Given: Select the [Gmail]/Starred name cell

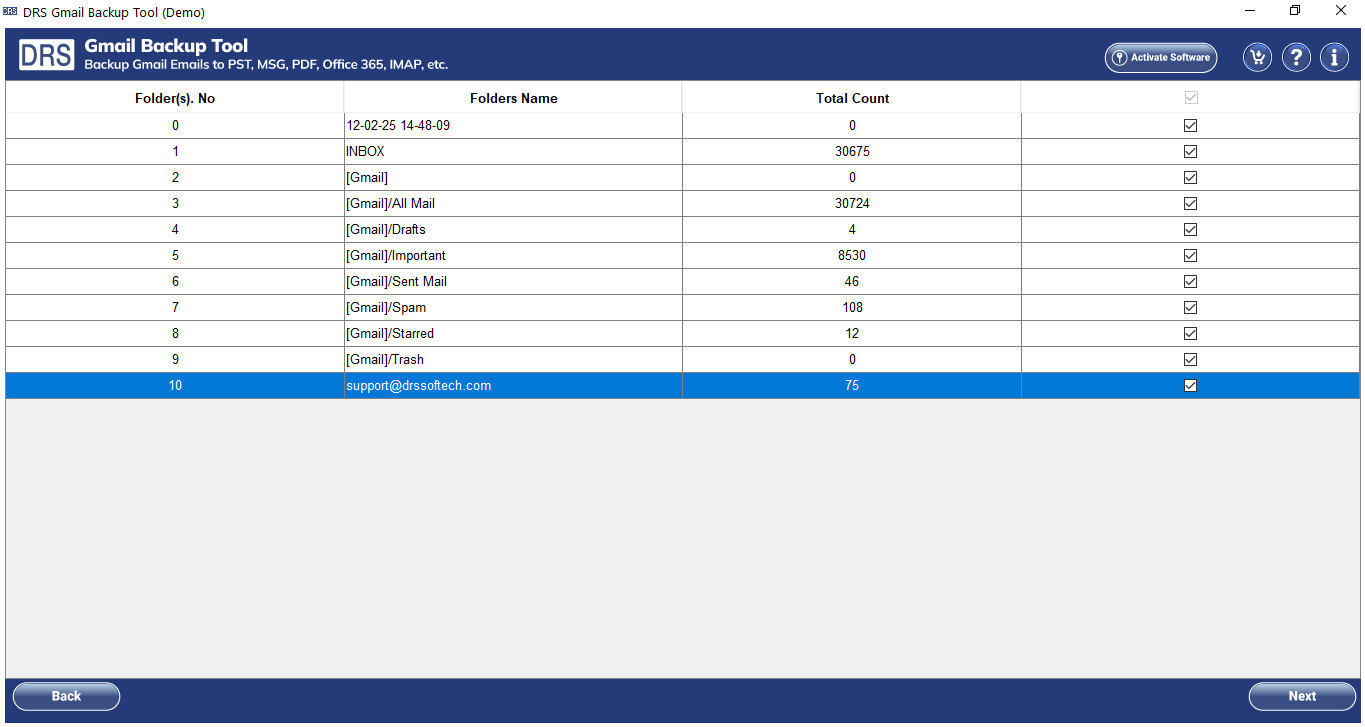Looking at the screenshot, I should click(x=513, y=334).
